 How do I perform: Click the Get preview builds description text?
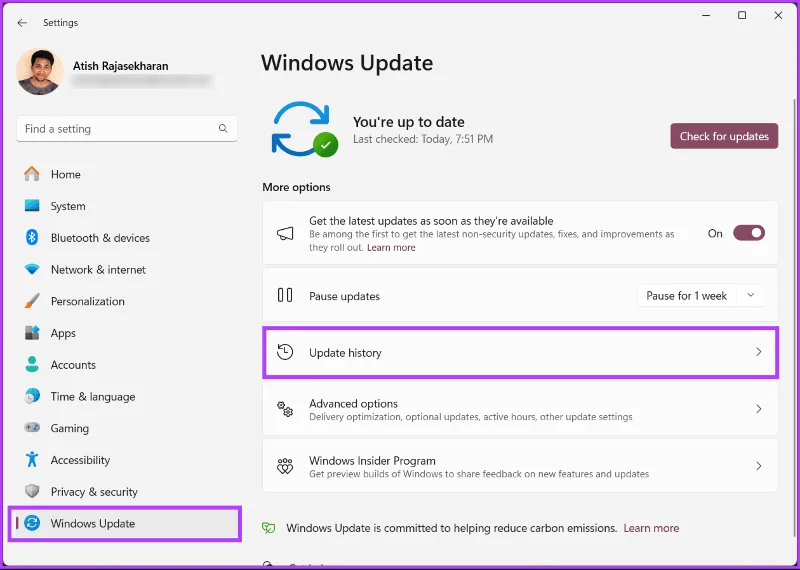[479, 474]
